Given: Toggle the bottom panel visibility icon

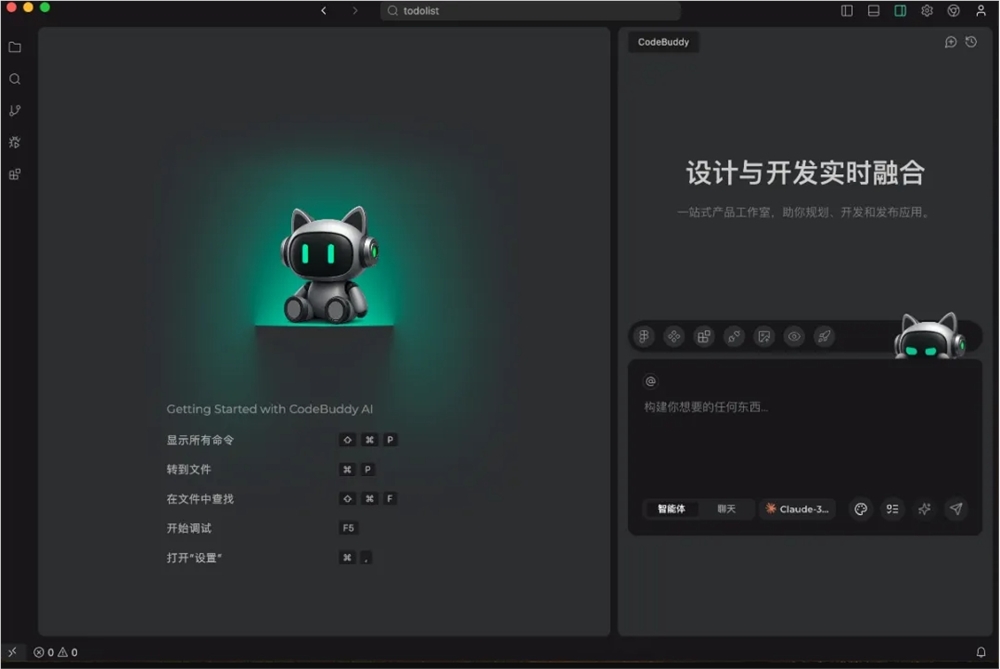Looking at the screenshot, I should tap(872, 10).
